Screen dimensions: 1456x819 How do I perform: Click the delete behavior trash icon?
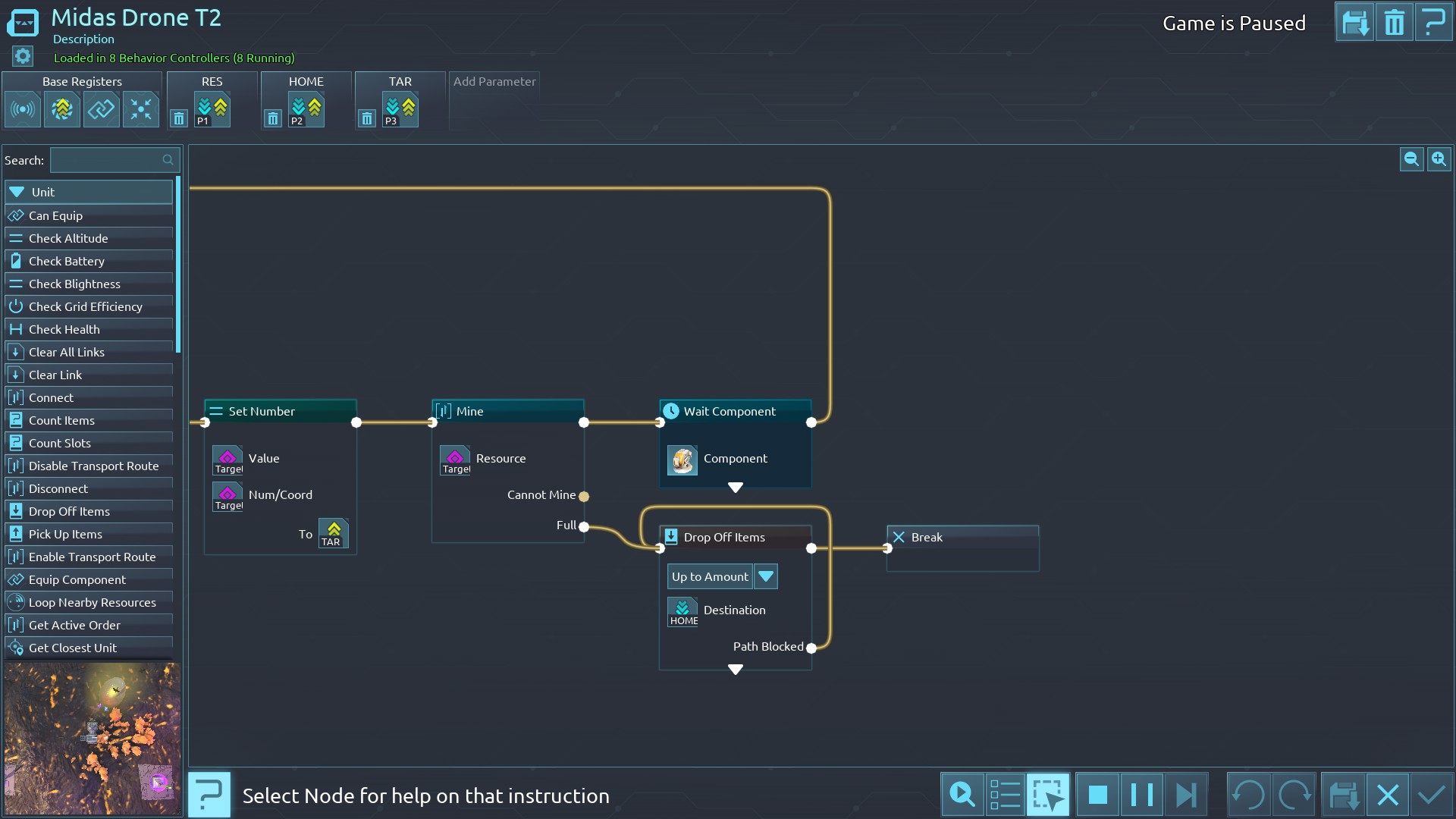[x=1394, y=23]
